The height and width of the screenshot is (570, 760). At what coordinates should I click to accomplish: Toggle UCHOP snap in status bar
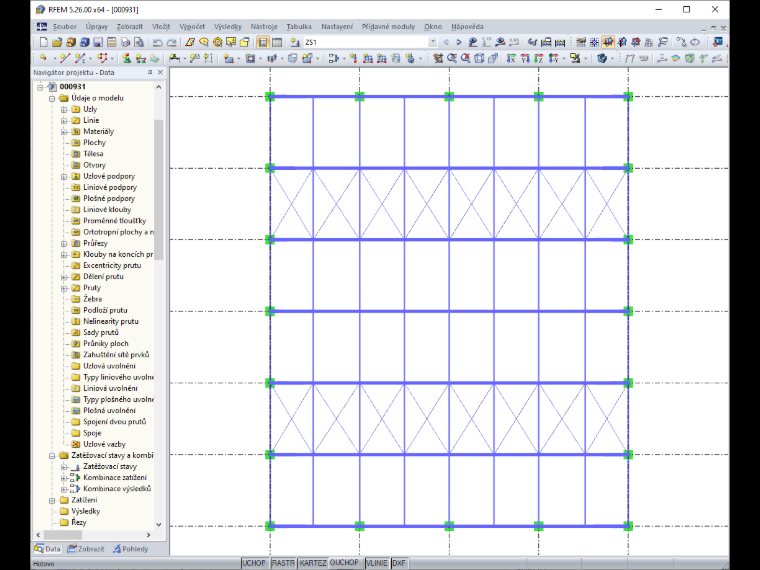[x=254, y=563]
